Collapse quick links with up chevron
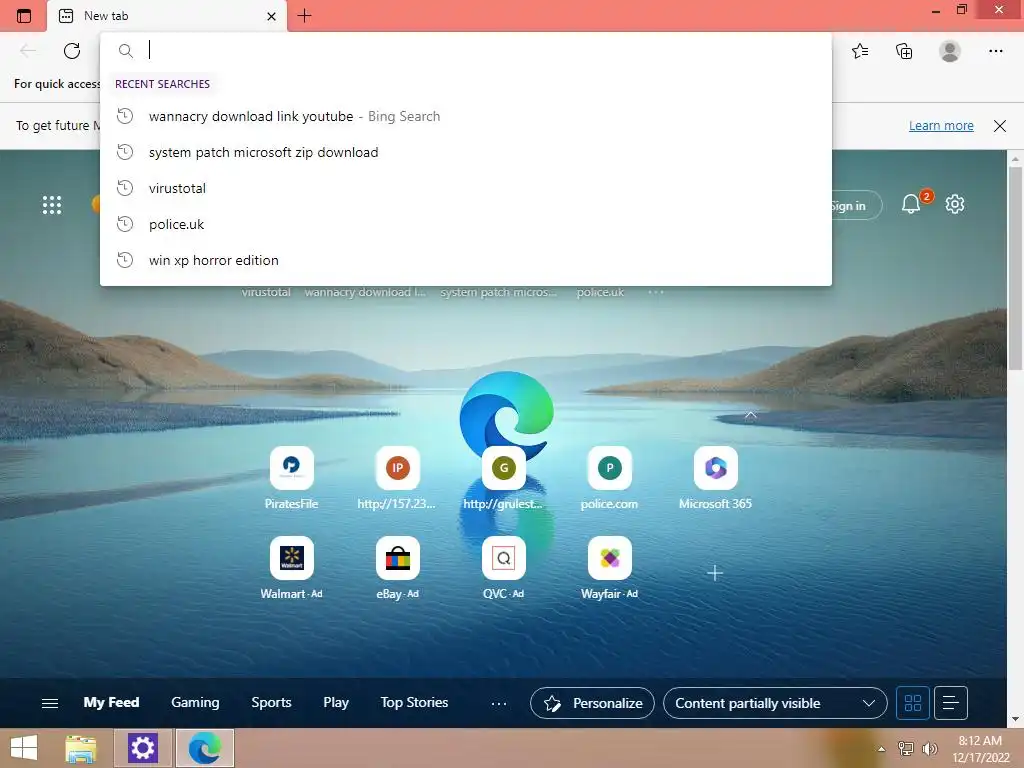 (x=750, y=415)
